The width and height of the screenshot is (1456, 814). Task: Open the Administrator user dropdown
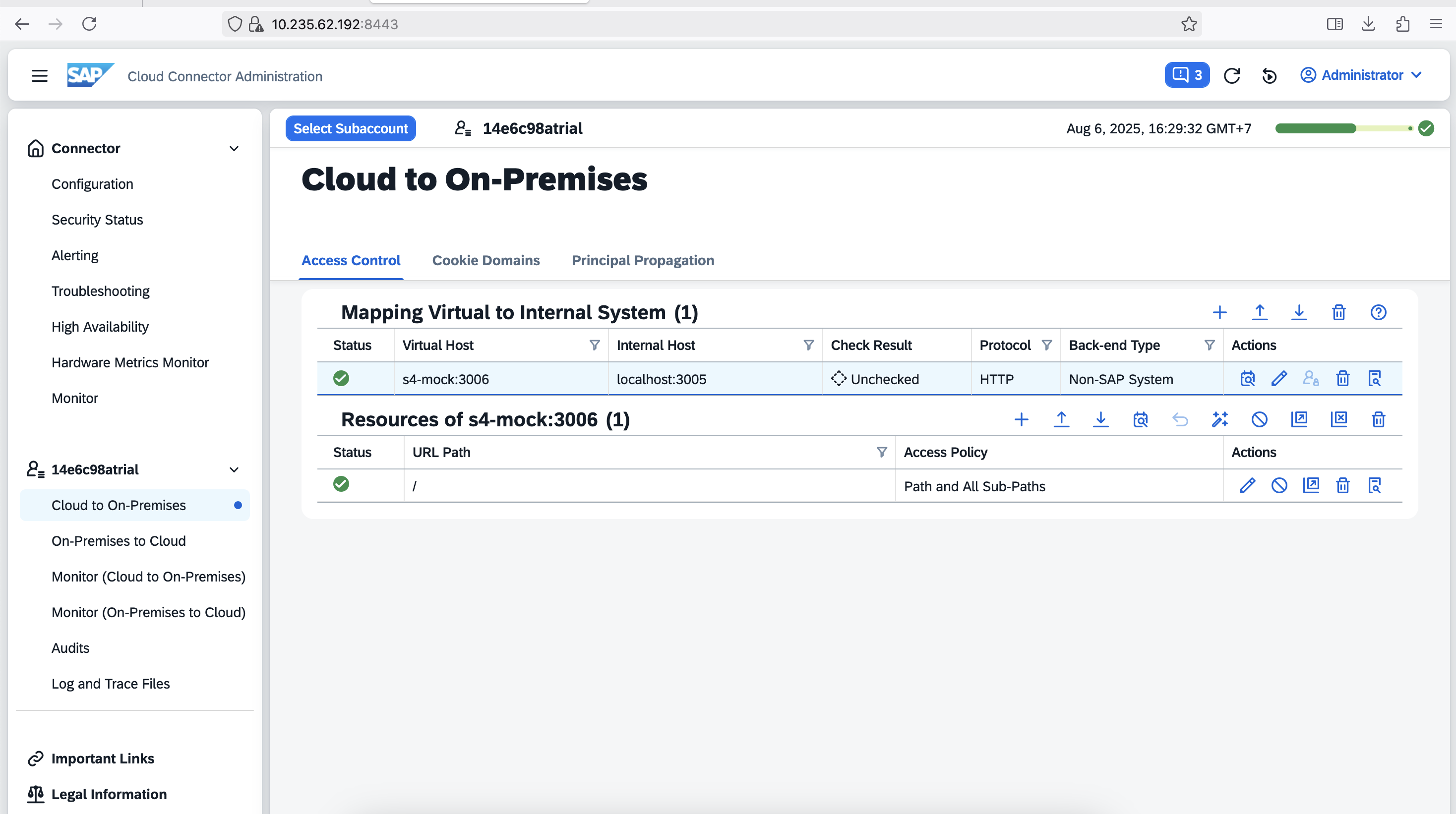click(x=1361, y=75)
